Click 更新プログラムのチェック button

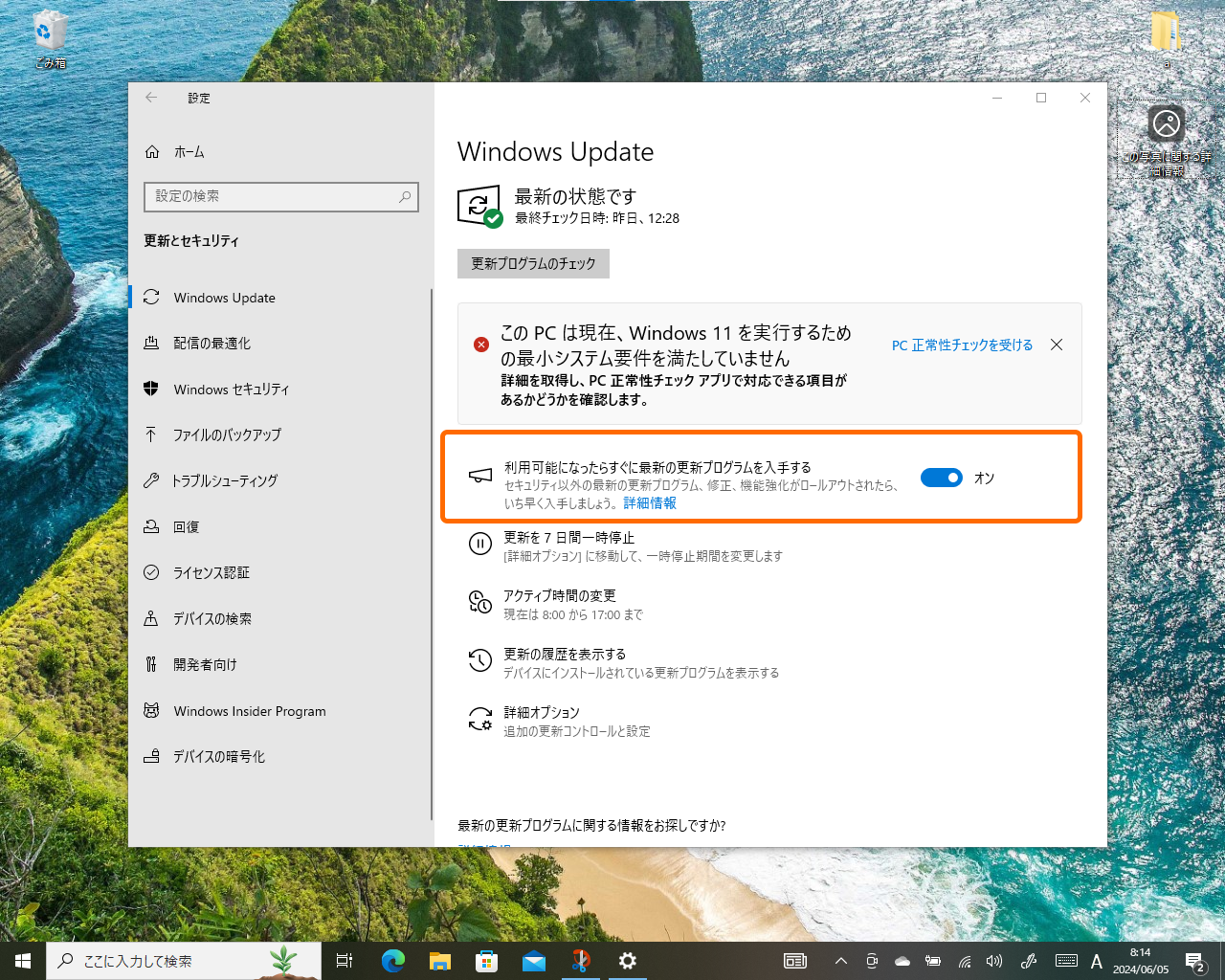coord(533,263)
